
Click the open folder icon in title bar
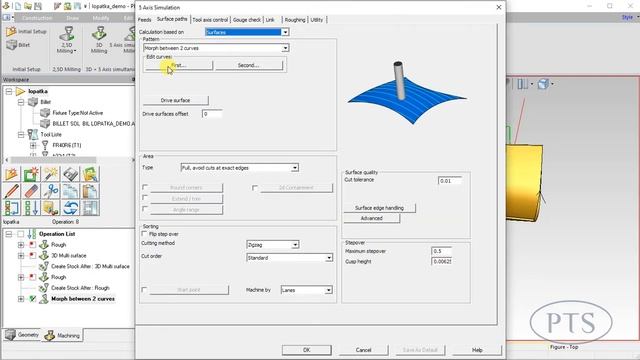(27, 6)
